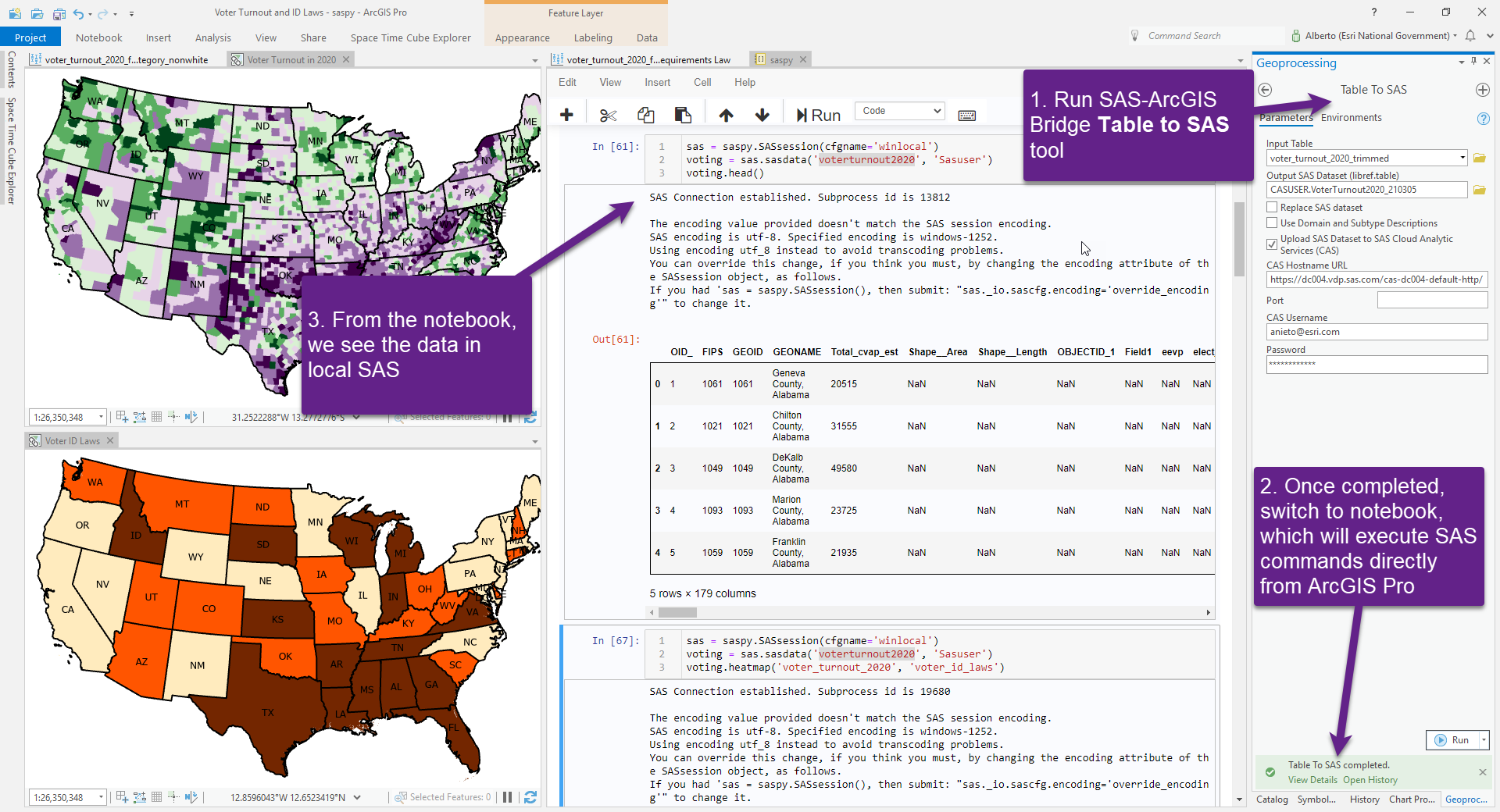Open the Space Time Cube Explorer tab
The height and width of the screenshot is (812, 1500).
click(x=411, y=37)
